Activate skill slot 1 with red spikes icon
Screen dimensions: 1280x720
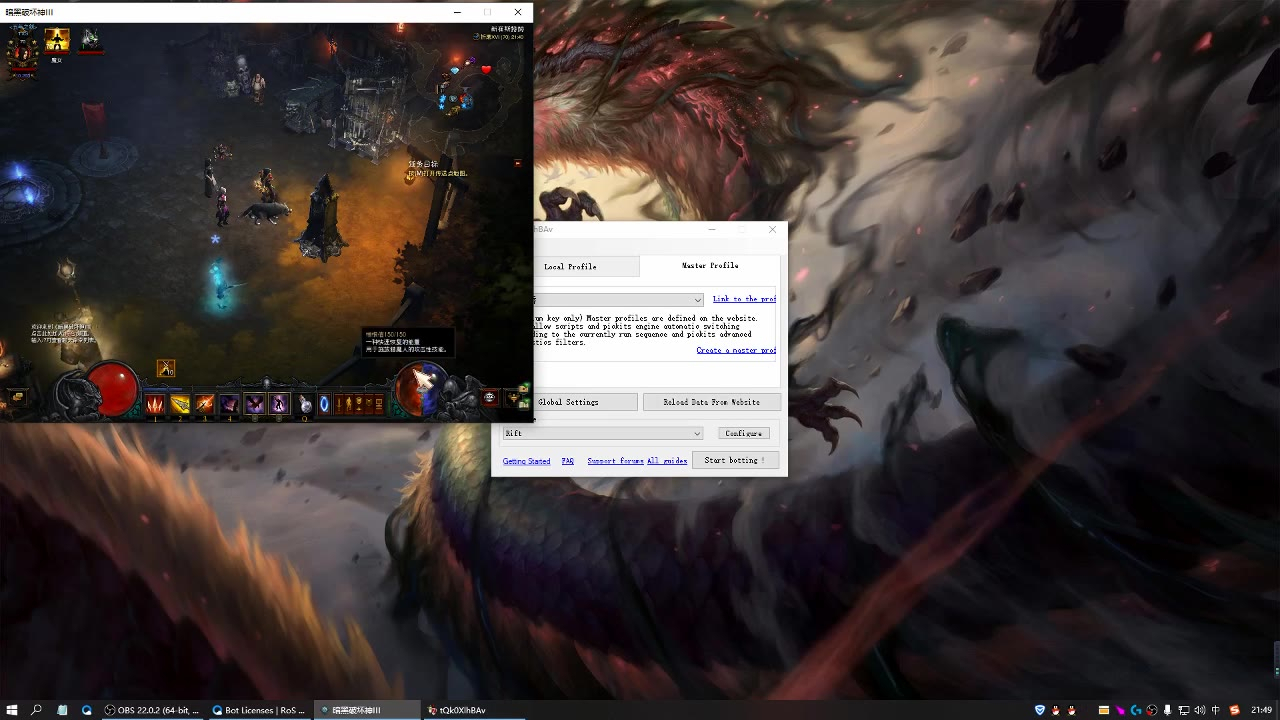pyautogui.click(x=155, y=404)
